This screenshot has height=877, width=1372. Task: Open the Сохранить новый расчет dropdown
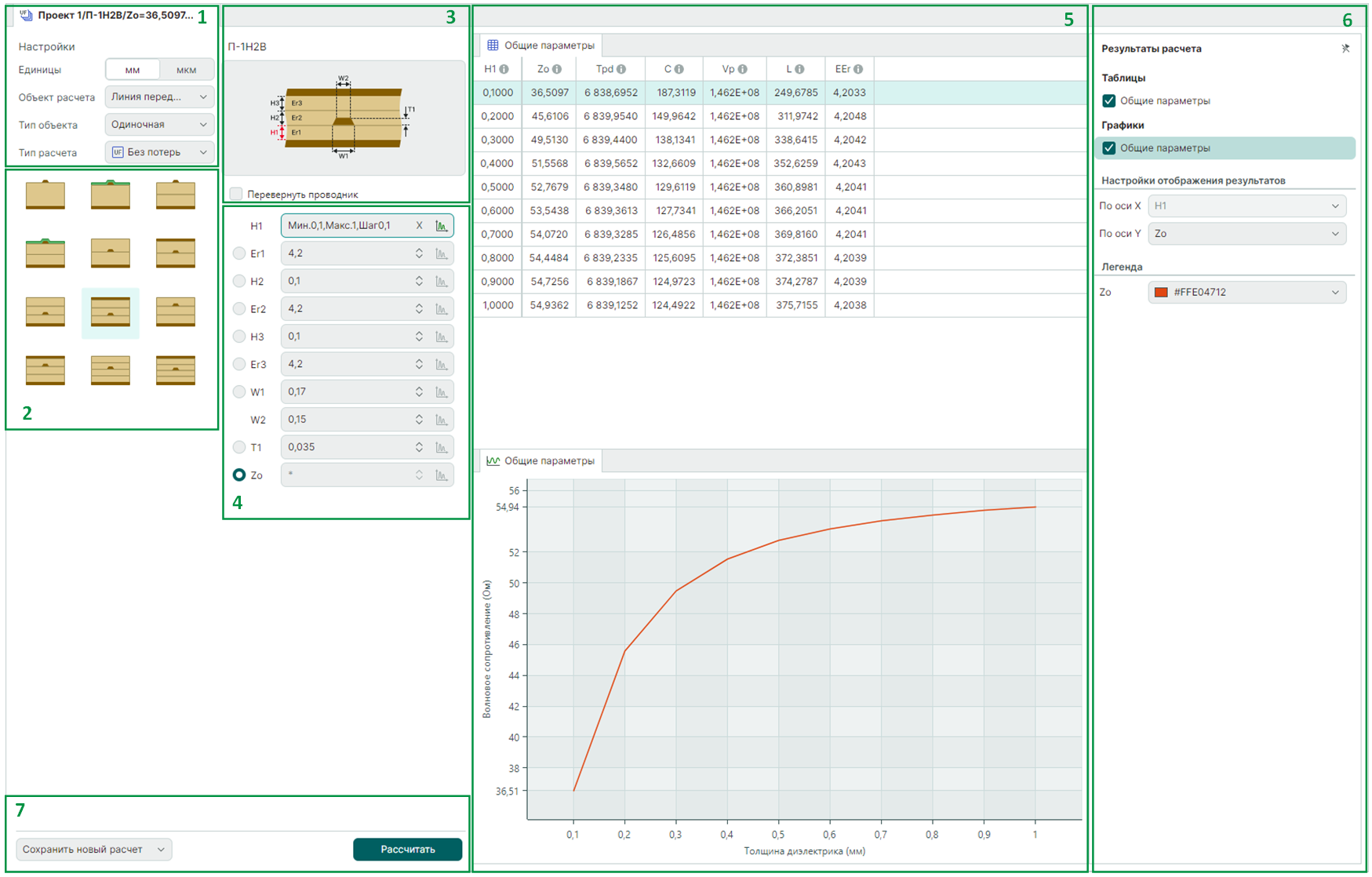point(94,850)
